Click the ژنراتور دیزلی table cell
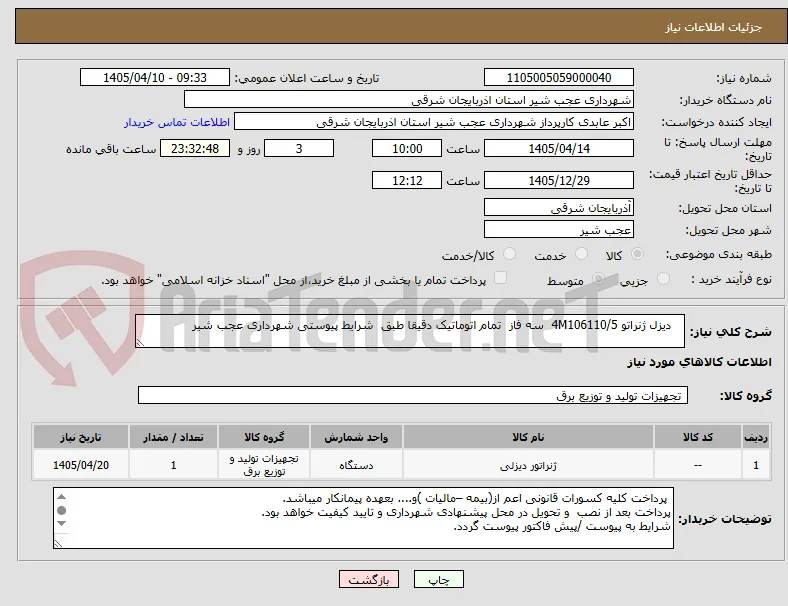This screenshot has height=606, width=788. (x=528, y=465)
